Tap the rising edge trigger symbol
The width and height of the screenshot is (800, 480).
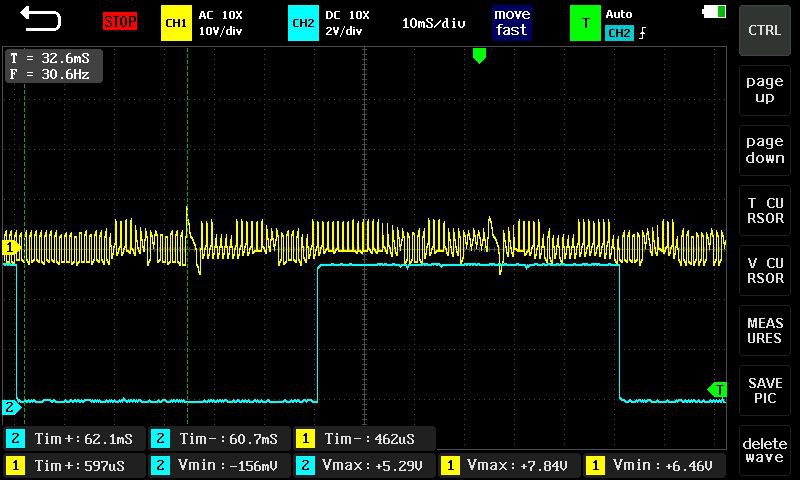click(x=642, y=33)
